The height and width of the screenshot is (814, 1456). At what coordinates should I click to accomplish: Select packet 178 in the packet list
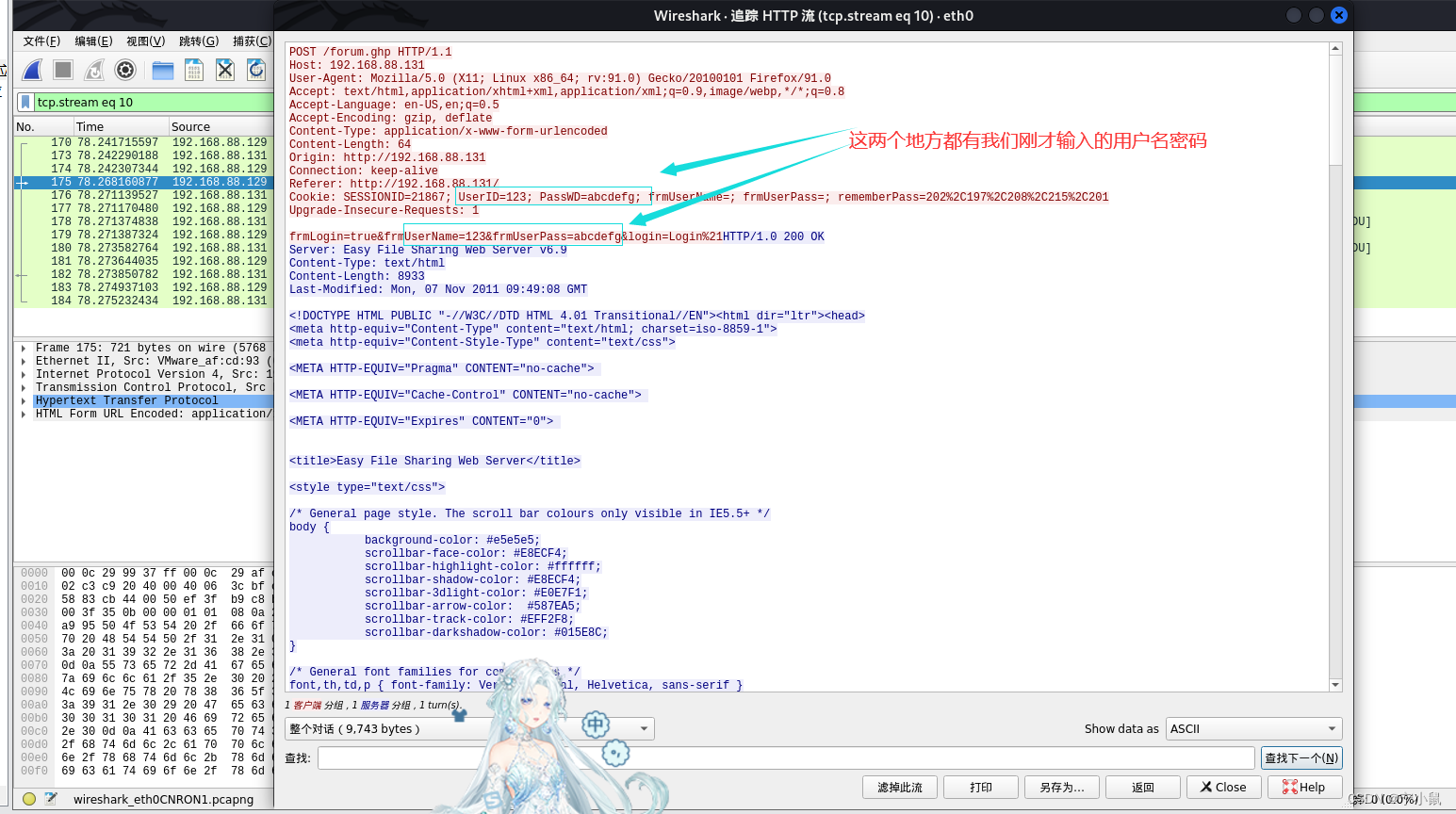(x=143, y=221)
